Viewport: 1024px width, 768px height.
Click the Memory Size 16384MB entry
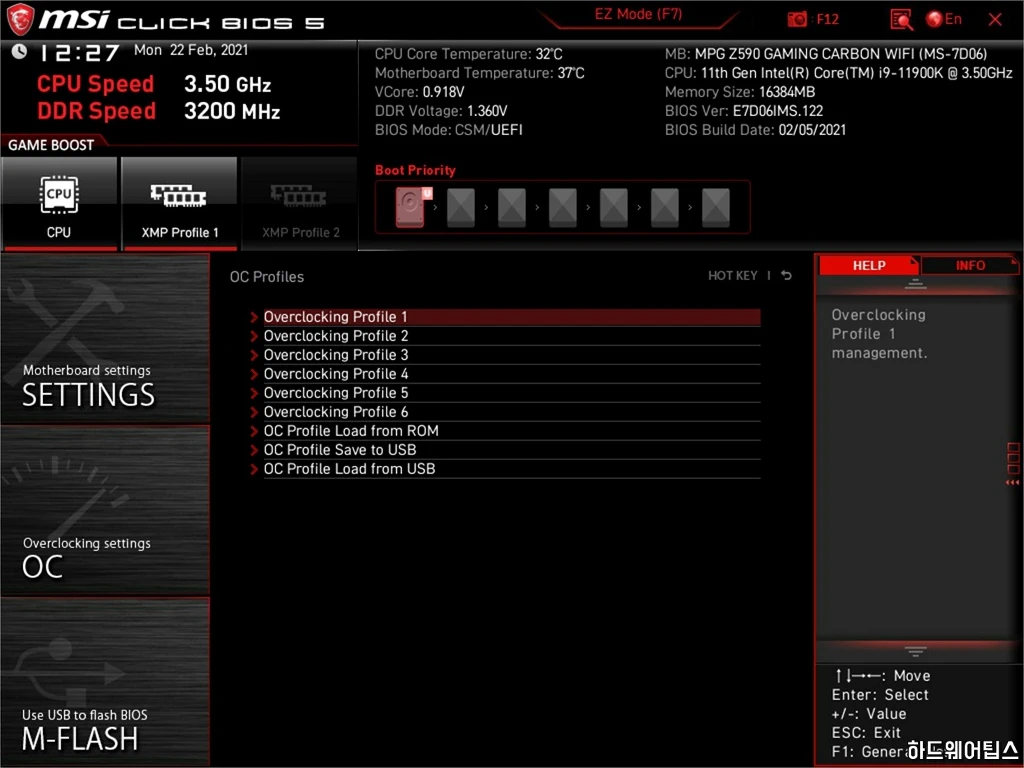pos(740,92)
